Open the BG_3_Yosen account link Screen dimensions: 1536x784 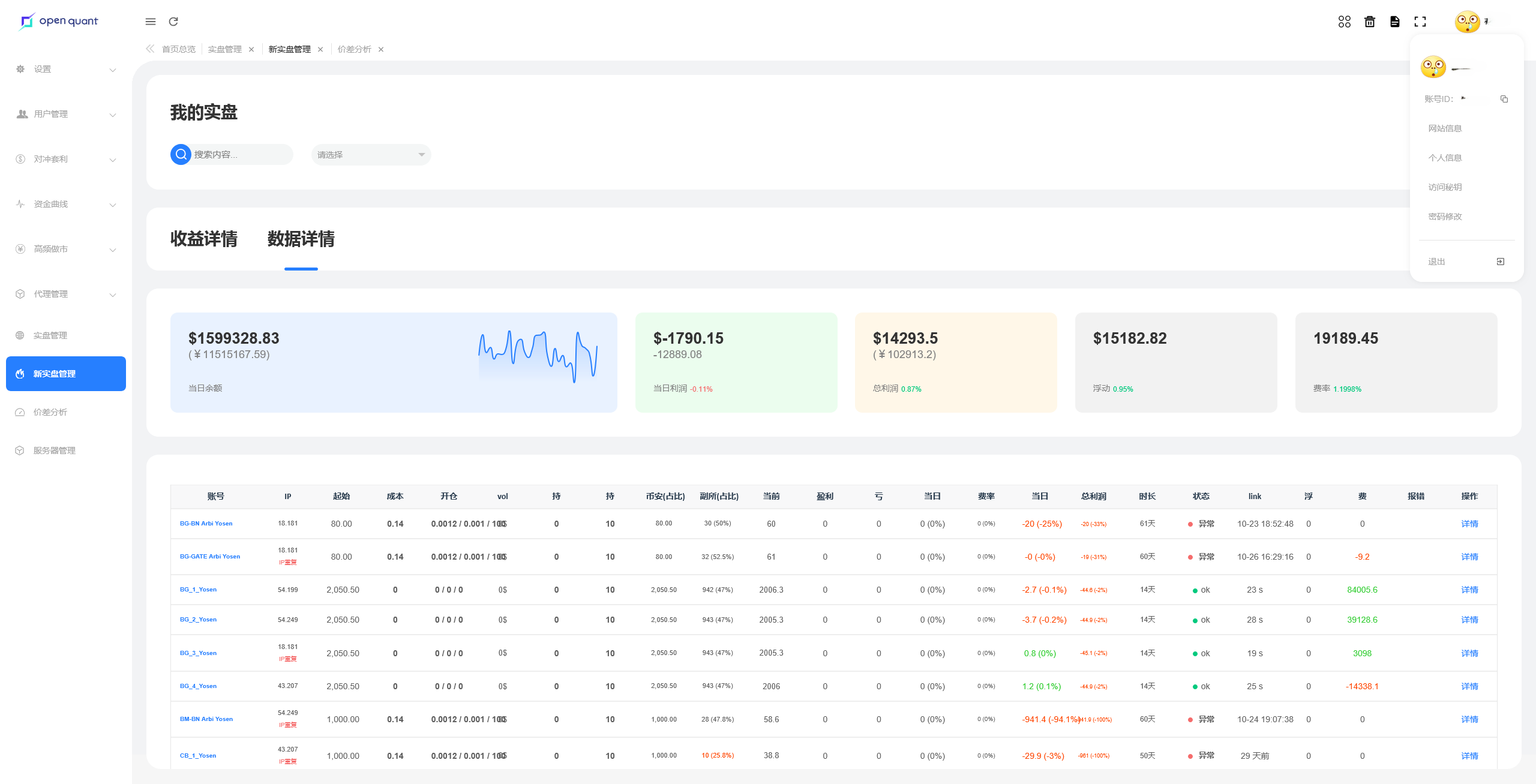coord(198,653)
